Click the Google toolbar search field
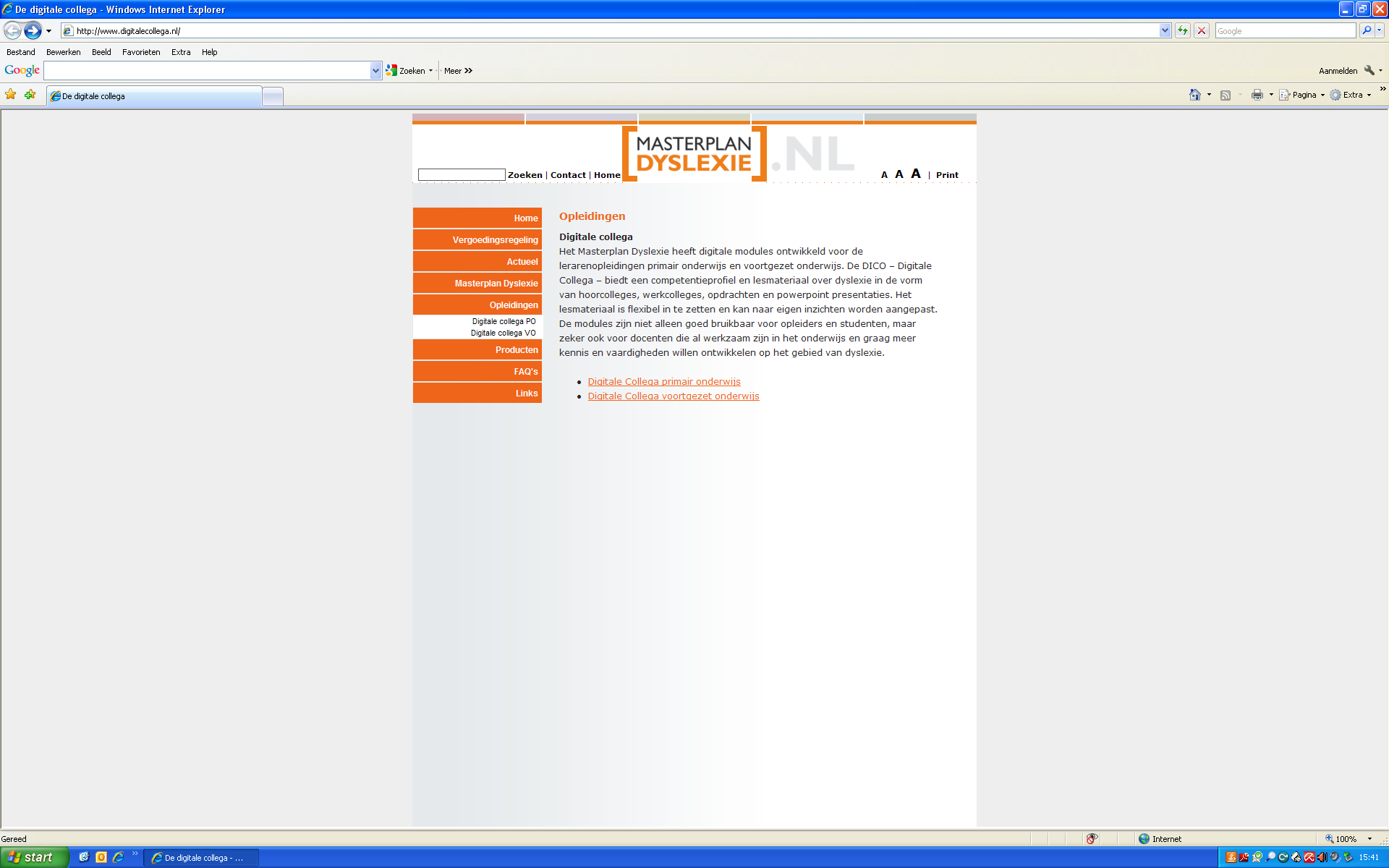1389x868 pixels. tap(207, 70)
